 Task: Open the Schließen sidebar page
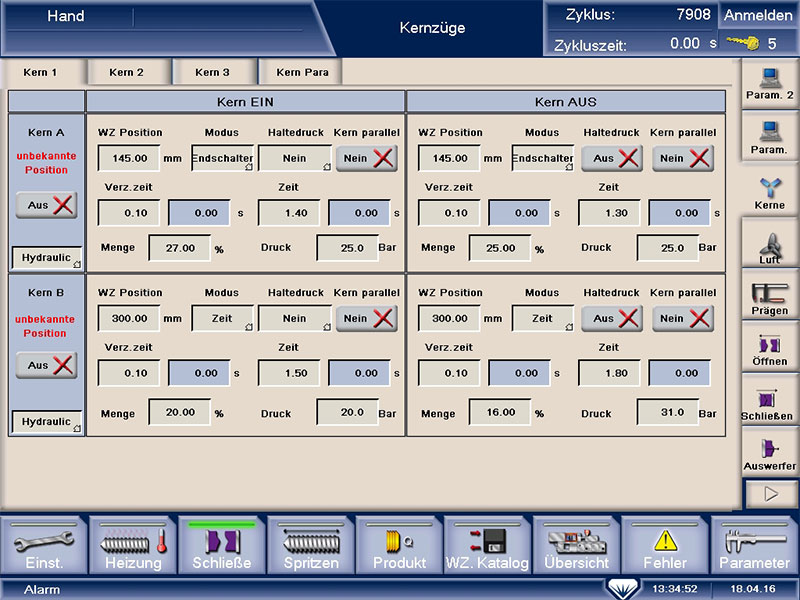tap(769, 401)
